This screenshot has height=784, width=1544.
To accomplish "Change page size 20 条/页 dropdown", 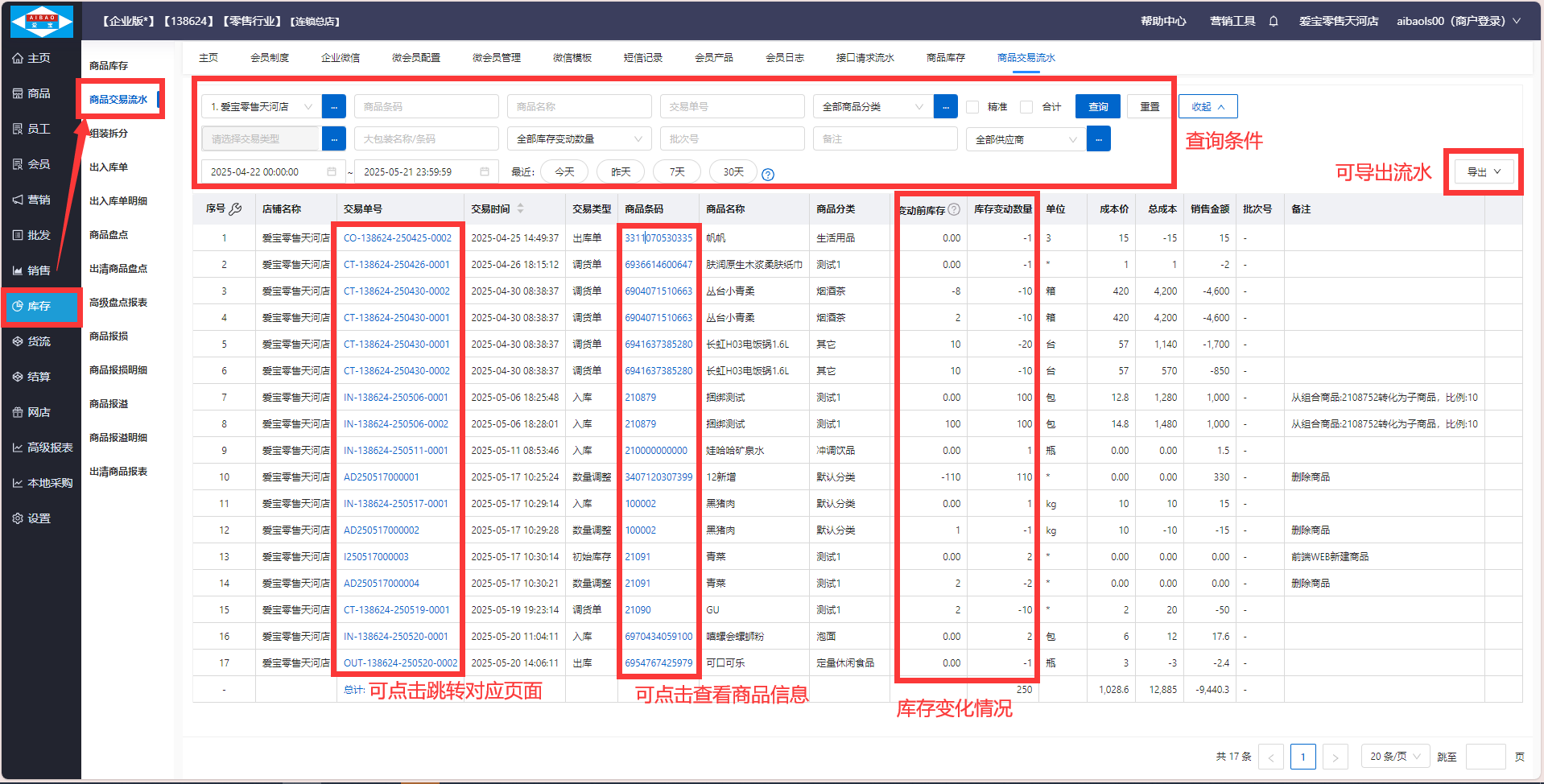I will [x=1396, y=757].
